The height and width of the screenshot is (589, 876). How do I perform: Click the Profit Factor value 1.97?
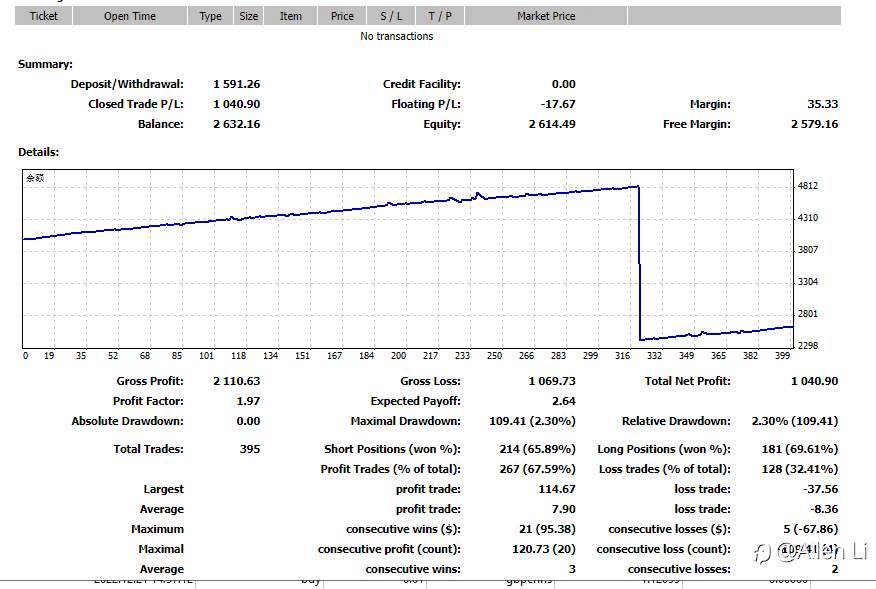(246, 401)
